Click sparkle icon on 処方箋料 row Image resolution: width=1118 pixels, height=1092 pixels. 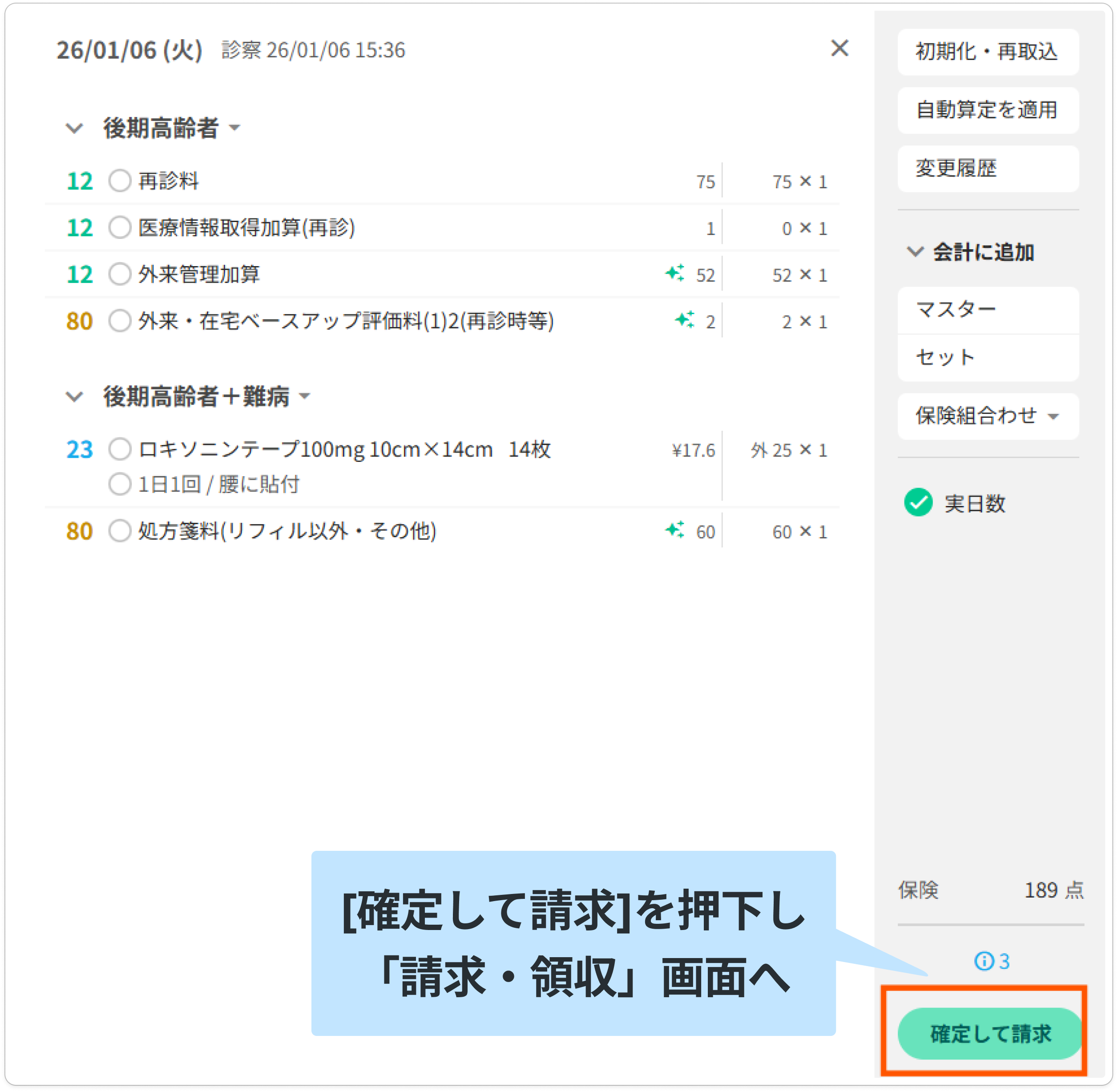click(x=675, y=530)
